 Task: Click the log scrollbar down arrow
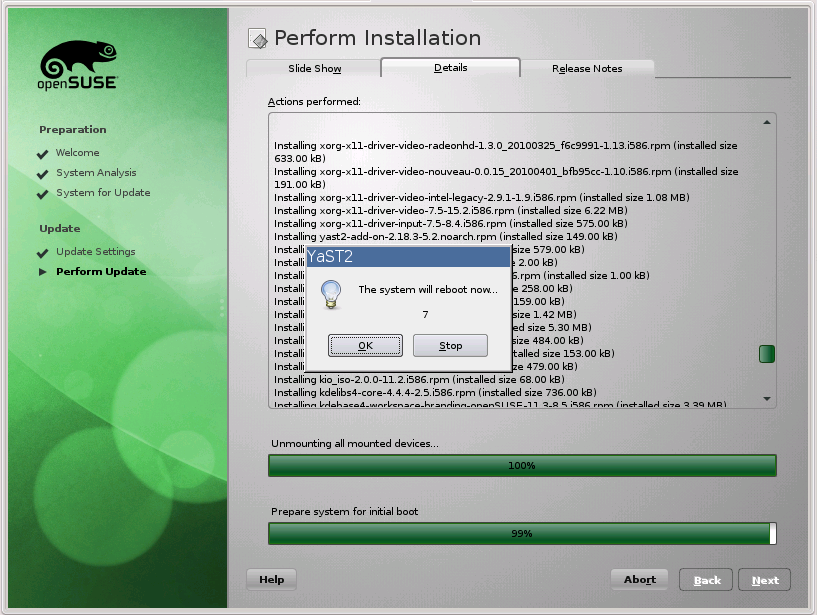point(766,399)
